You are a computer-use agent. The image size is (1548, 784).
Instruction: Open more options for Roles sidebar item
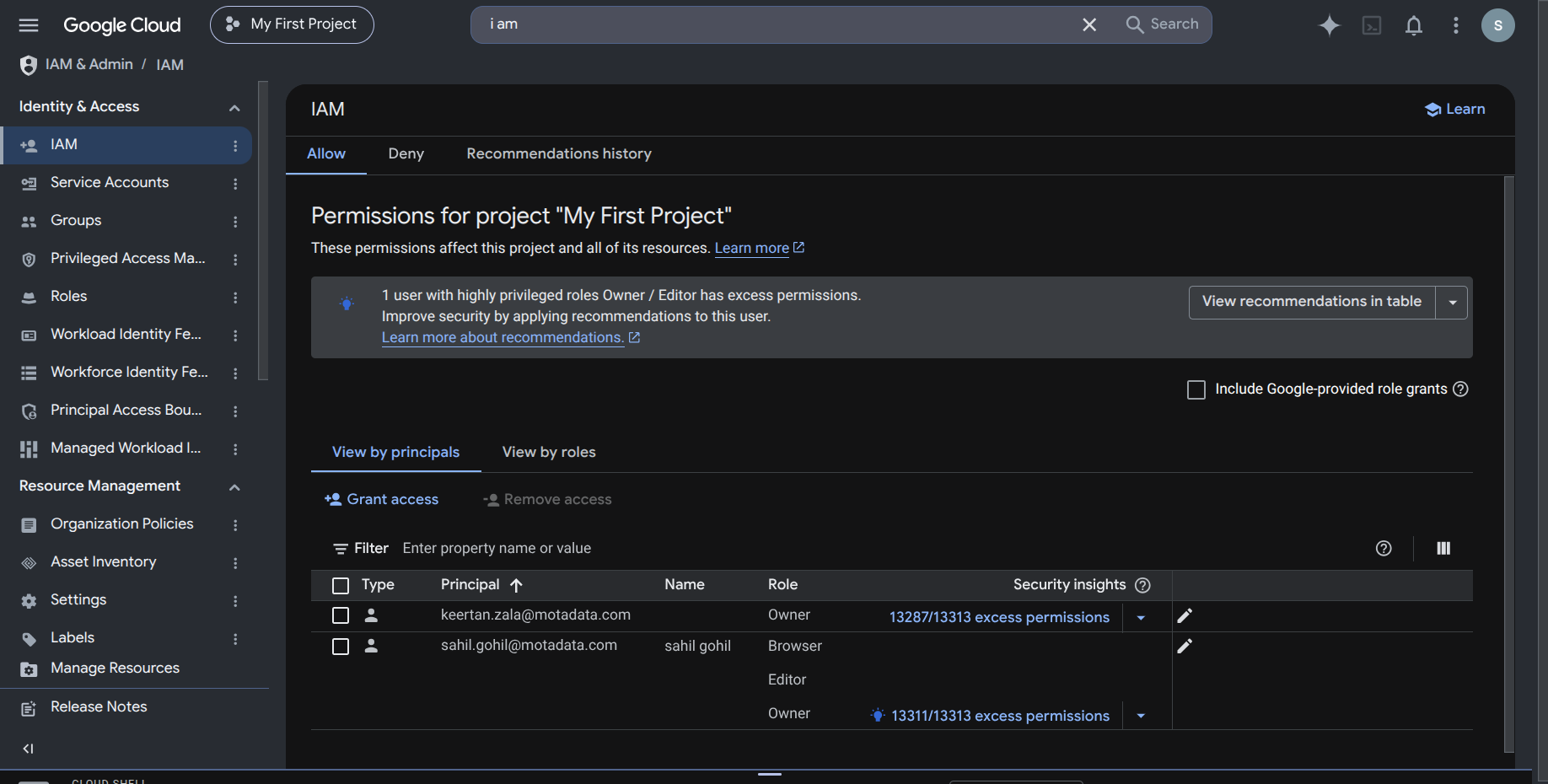pos(235,297)
